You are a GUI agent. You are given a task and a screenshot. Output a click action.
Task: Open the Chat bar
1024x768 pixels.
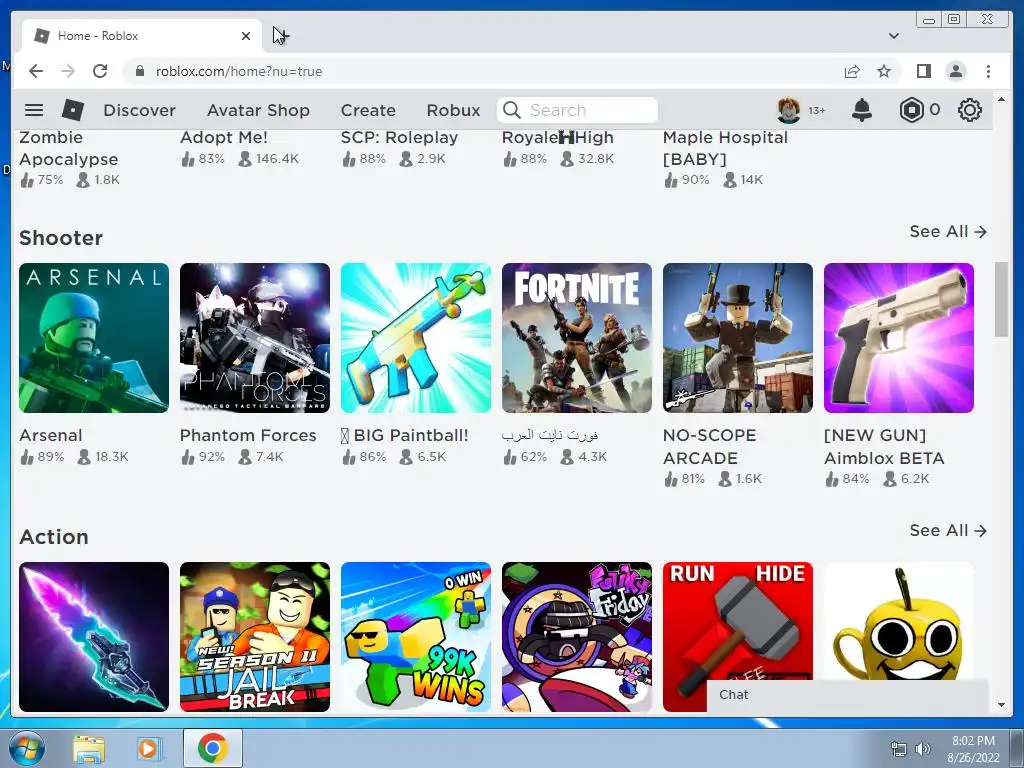tap(847, 695)
